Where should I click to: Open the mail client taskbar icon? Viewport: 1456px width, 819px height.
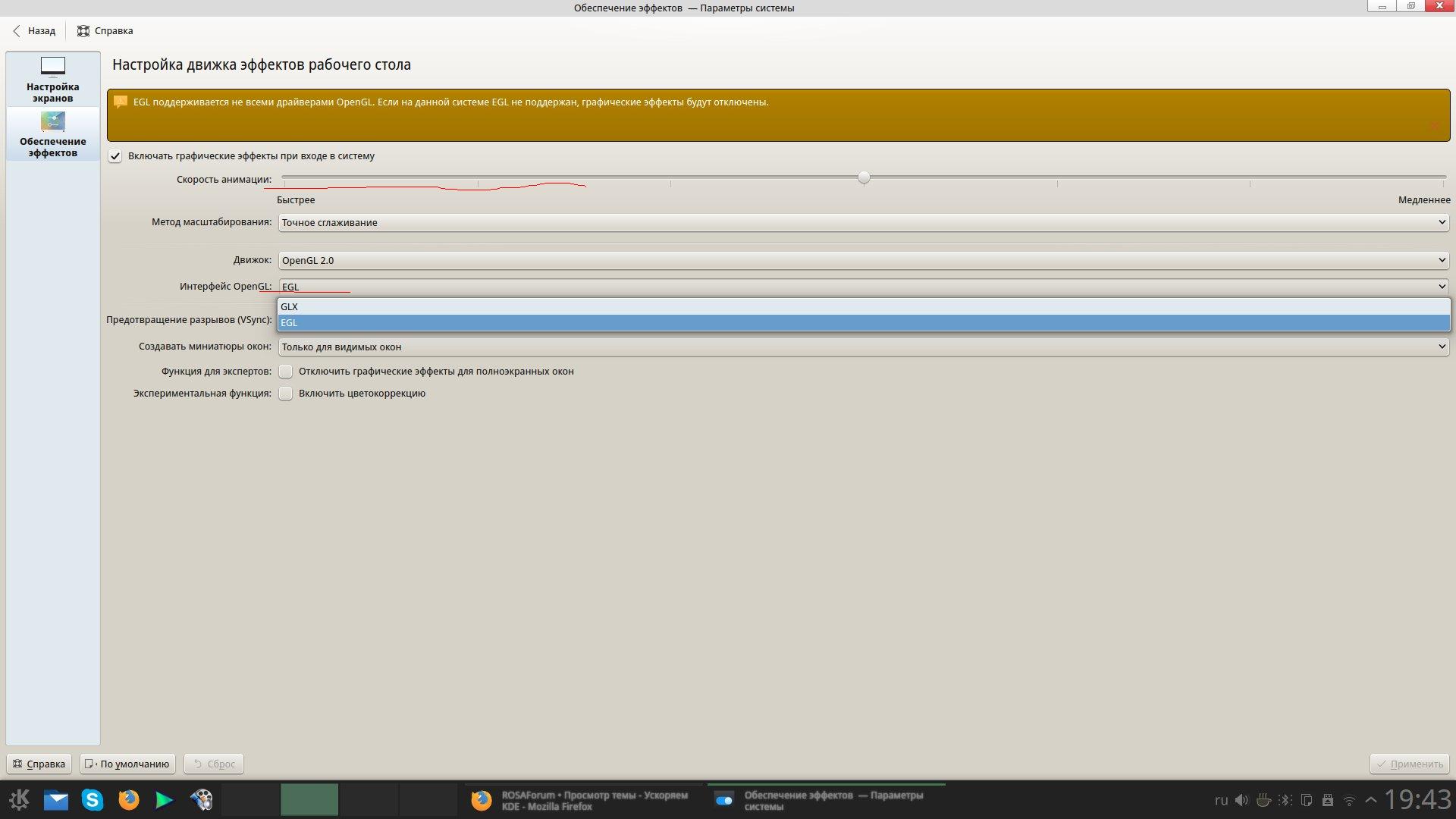tap(56, 799)
